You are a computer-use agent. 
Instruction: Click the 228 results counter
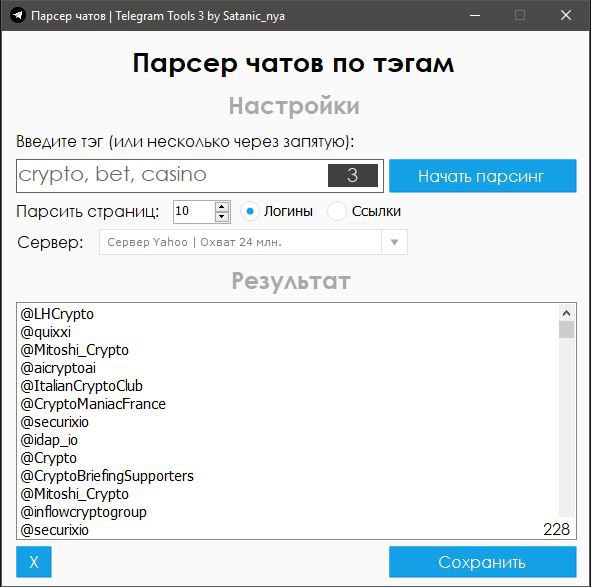tap(556, 529)
